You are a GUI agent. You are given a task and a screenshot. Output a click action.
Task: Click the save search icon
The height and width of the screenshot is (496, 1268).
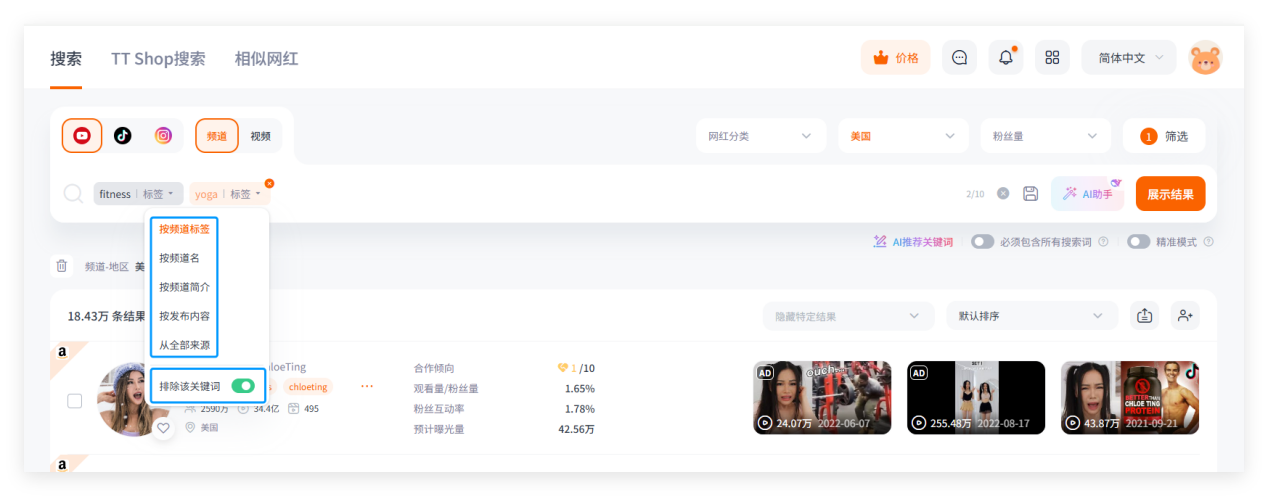coord(1031,194)
